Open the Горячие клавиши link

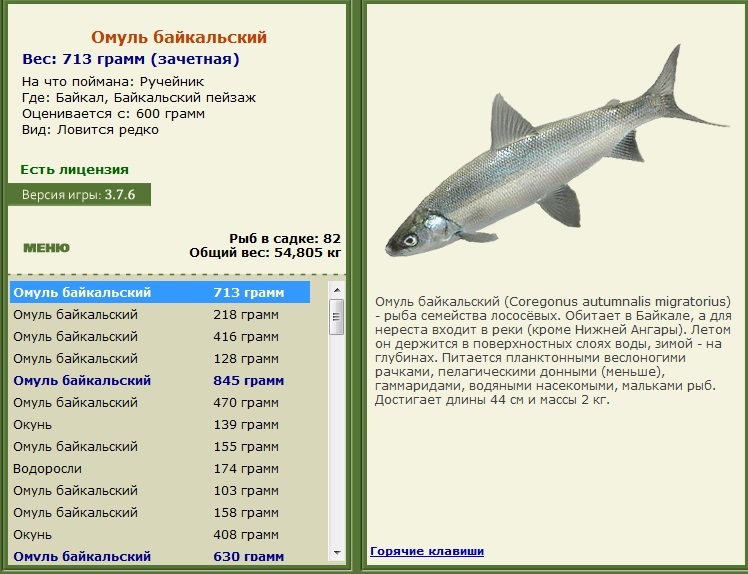coord(427,551)
